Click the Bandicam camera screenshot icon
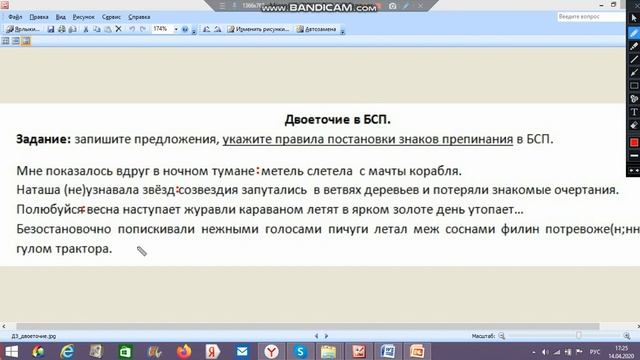 393,6
